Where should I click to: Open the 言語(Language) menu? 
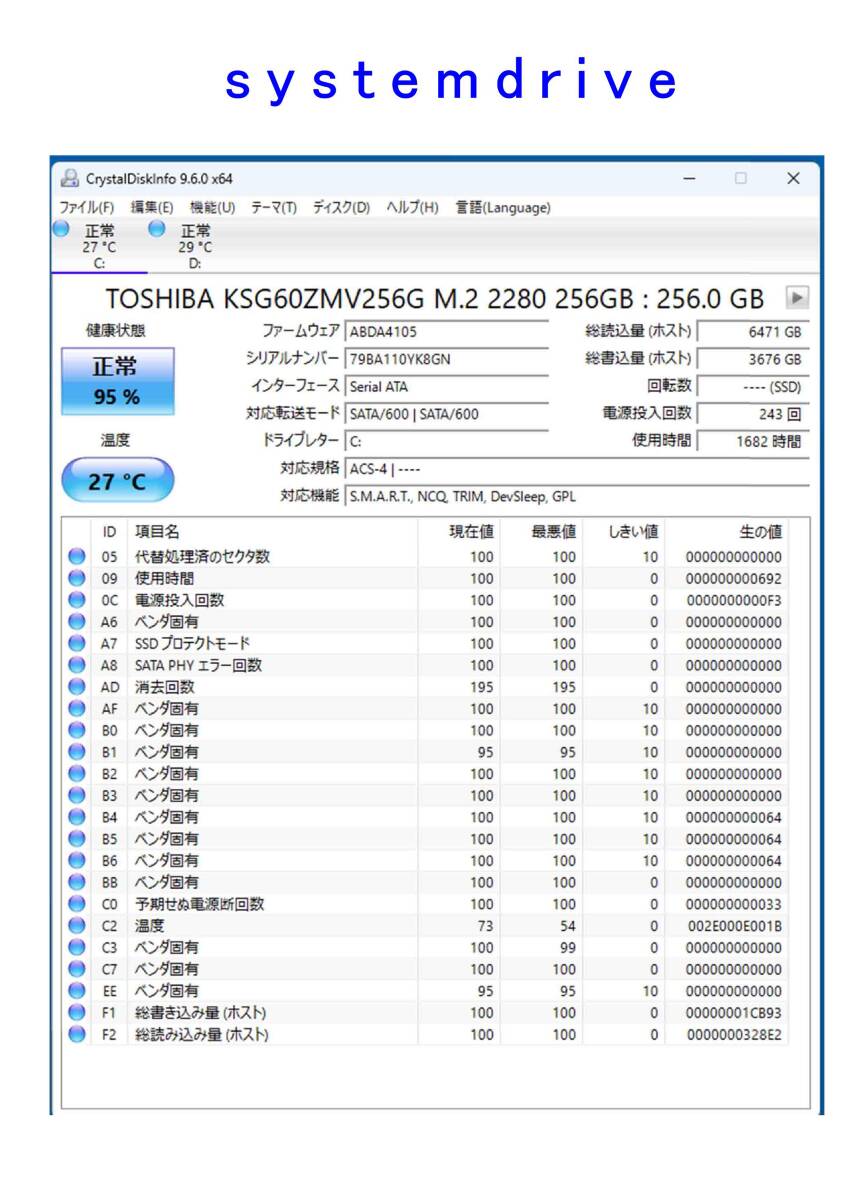pos(503,207)
